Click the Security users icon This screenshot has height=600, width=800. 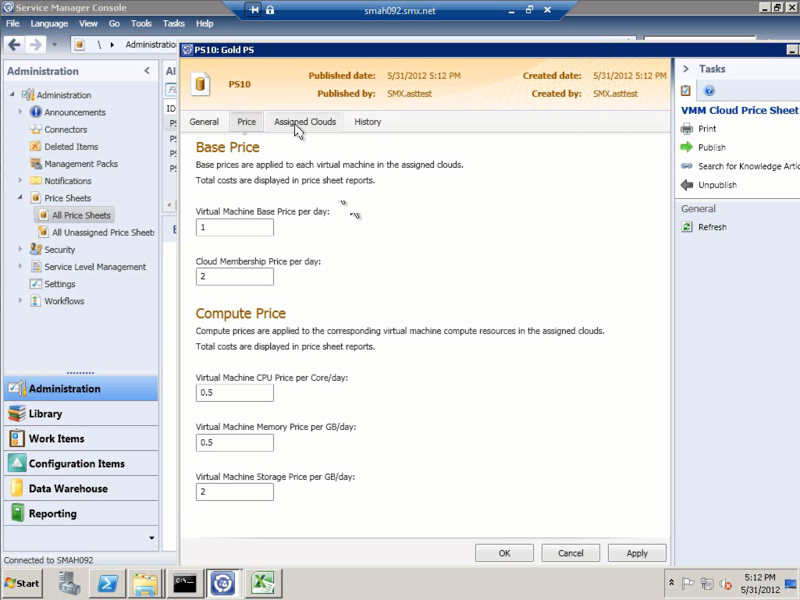(35, 249)
